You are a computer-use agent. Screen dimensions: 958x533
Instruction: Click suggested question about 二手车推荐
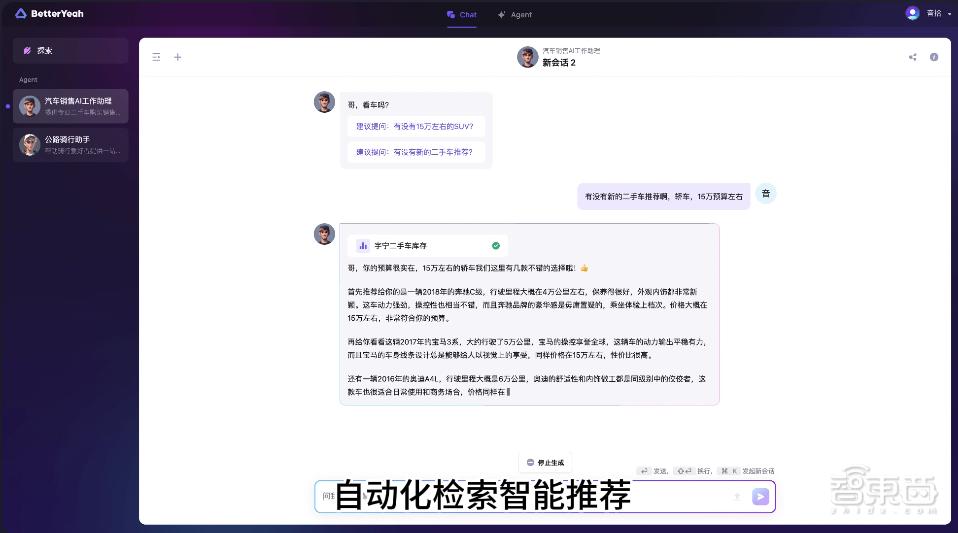click(415, 152)
